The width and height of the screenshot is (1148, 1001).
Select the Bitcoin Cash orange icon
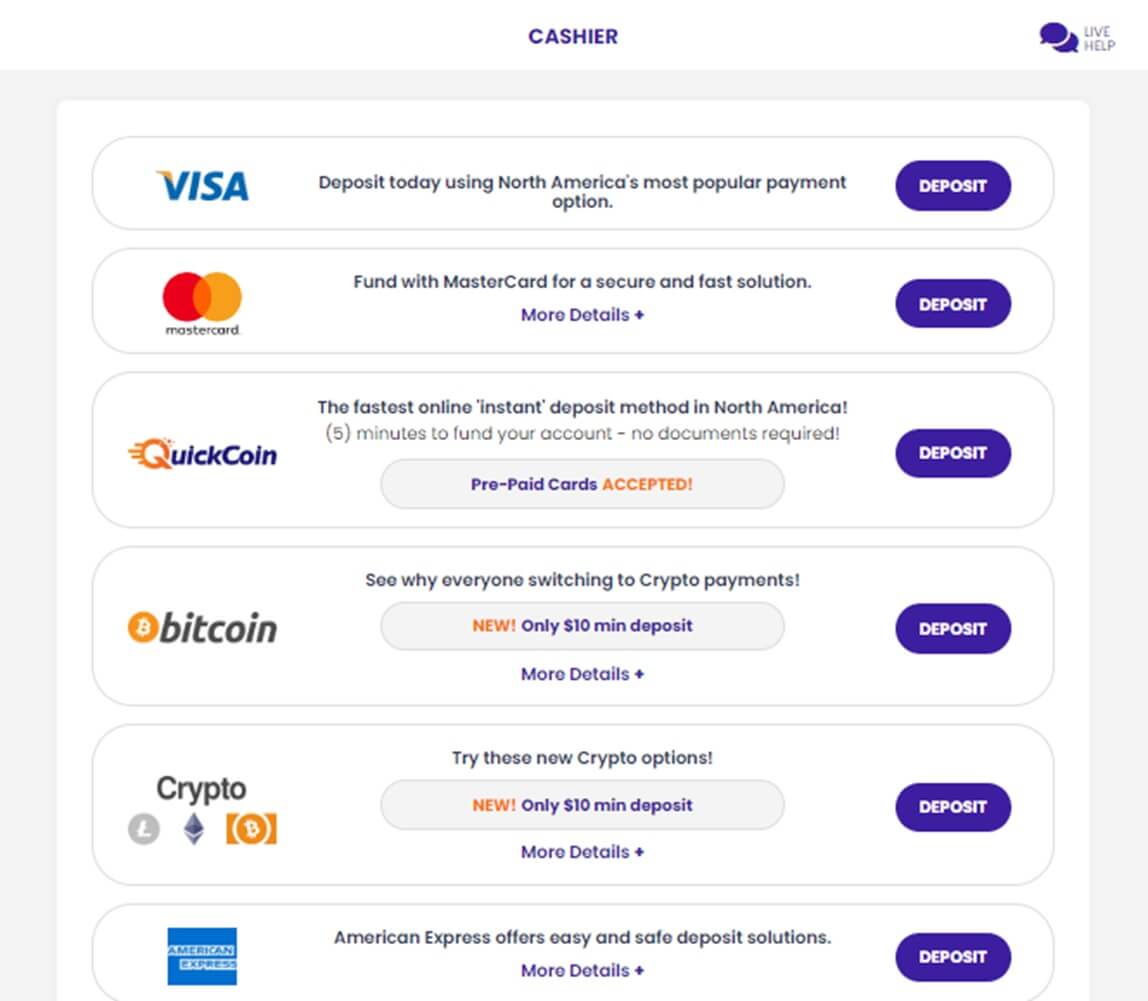[251, 829]
